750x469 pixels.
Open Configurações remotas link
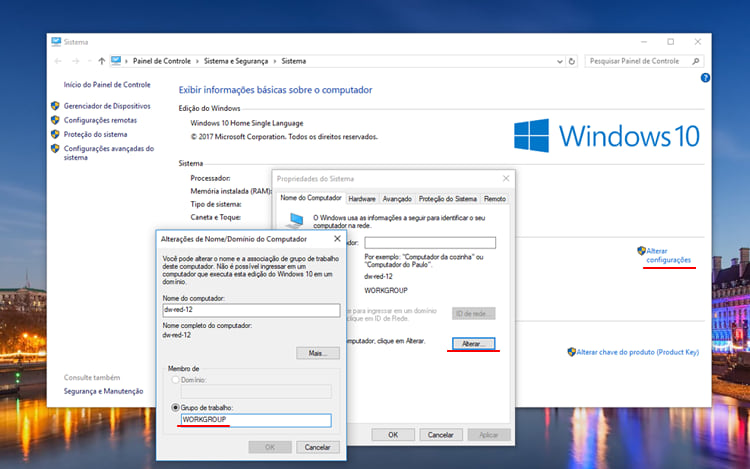[x=100, y=120]
